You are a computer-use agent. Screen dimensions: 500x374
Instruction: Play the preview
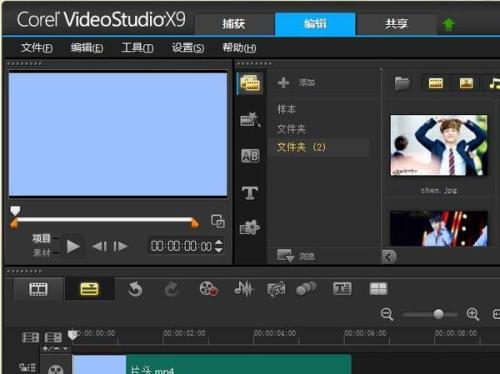point(73,247)
